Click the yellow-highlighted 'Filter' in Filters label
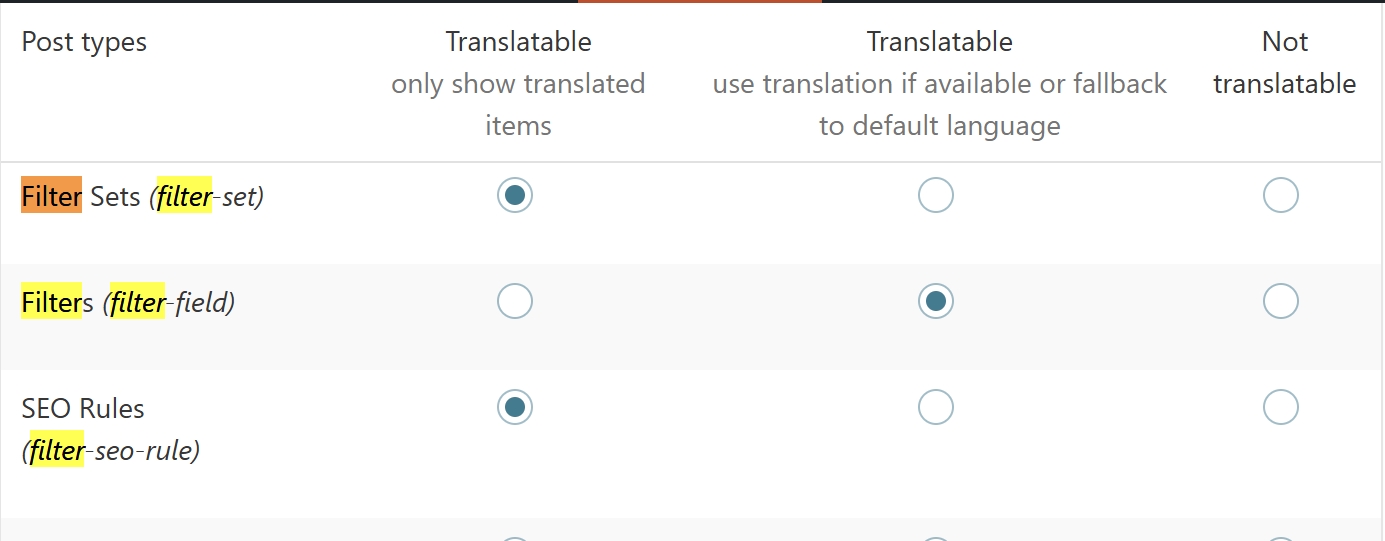 (x=51, y=302)
